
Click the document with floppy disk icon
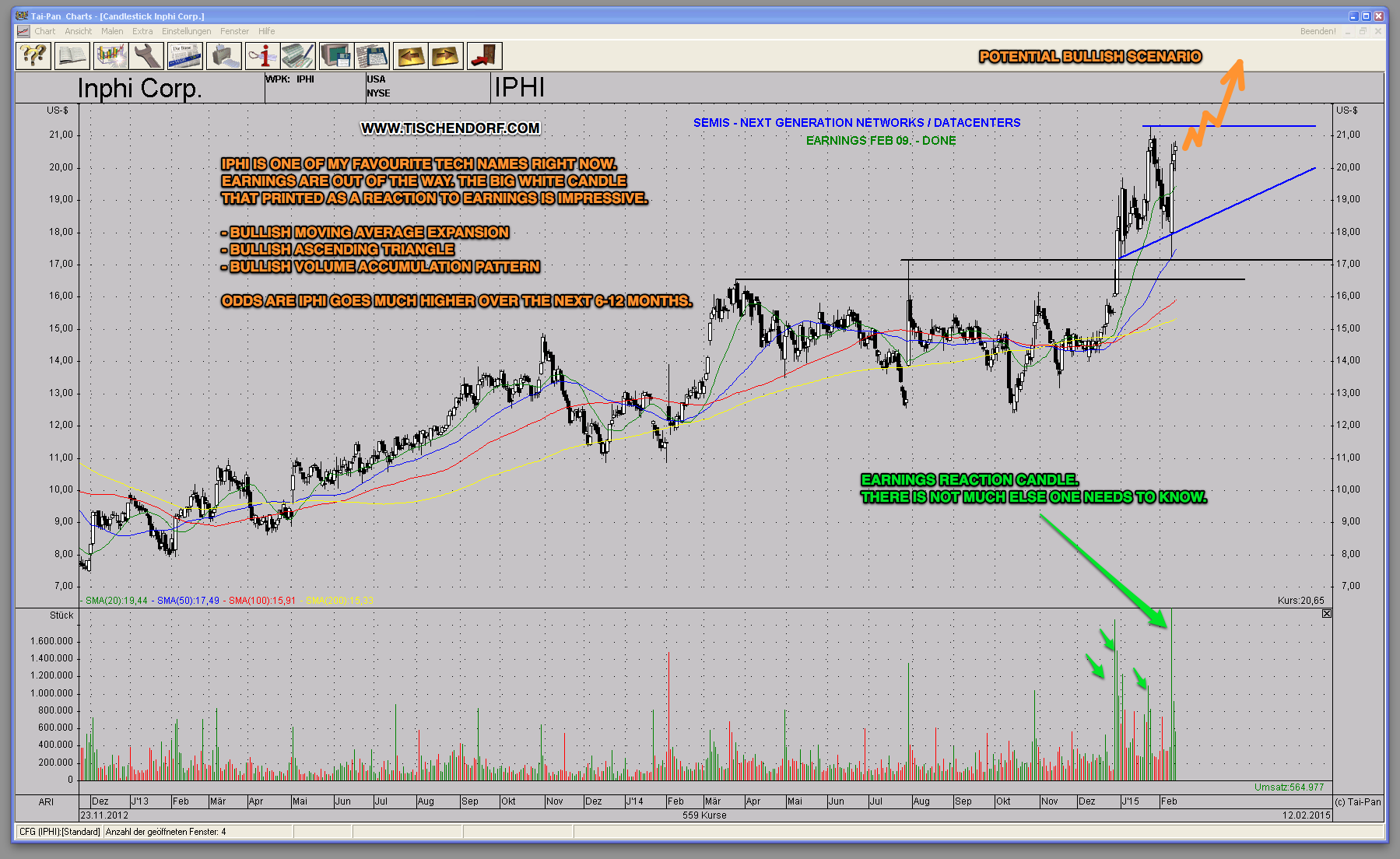pyautogui.click(x=372, y=56)
